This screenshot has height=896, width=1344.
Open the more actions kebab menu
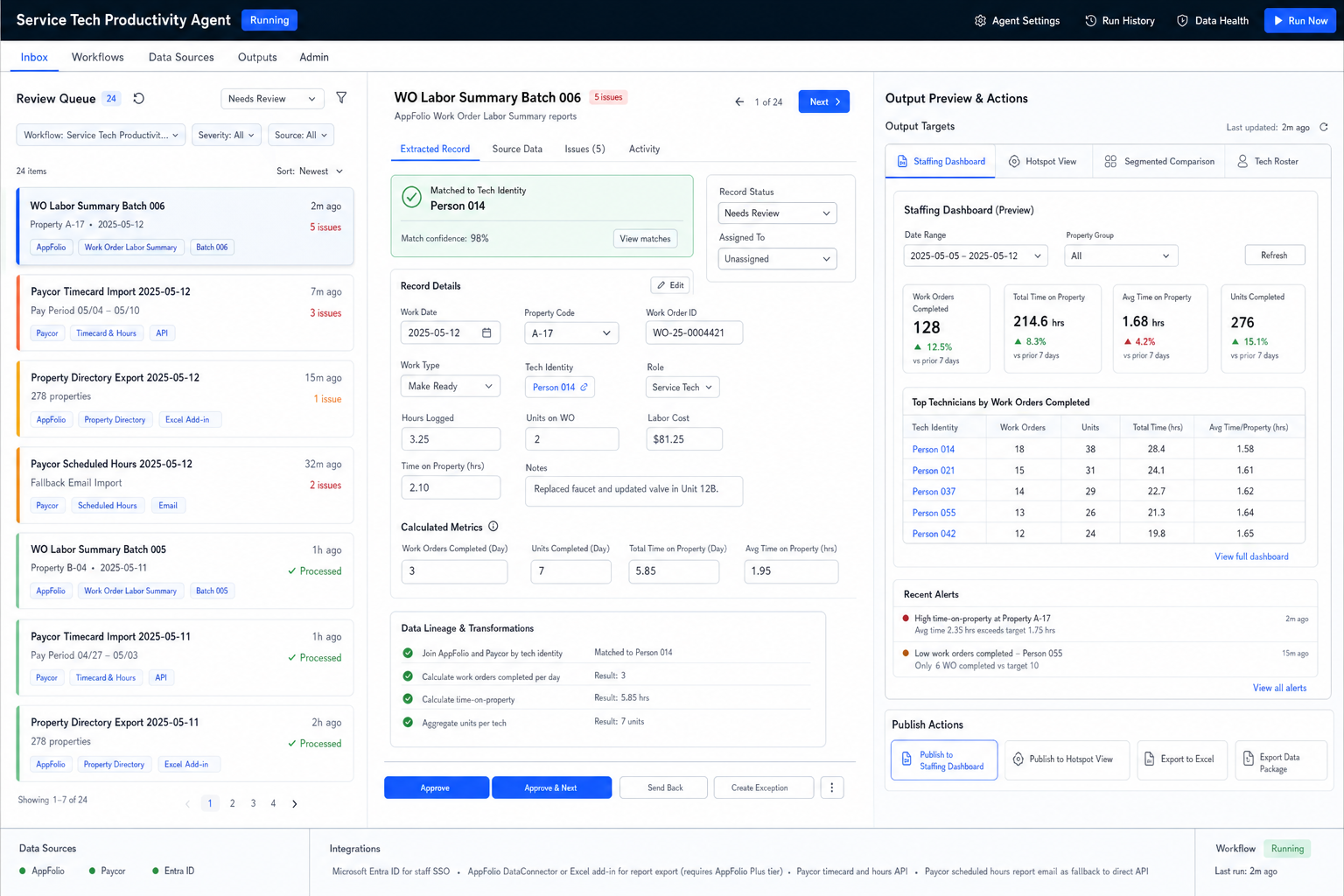(x=831, y=787)
